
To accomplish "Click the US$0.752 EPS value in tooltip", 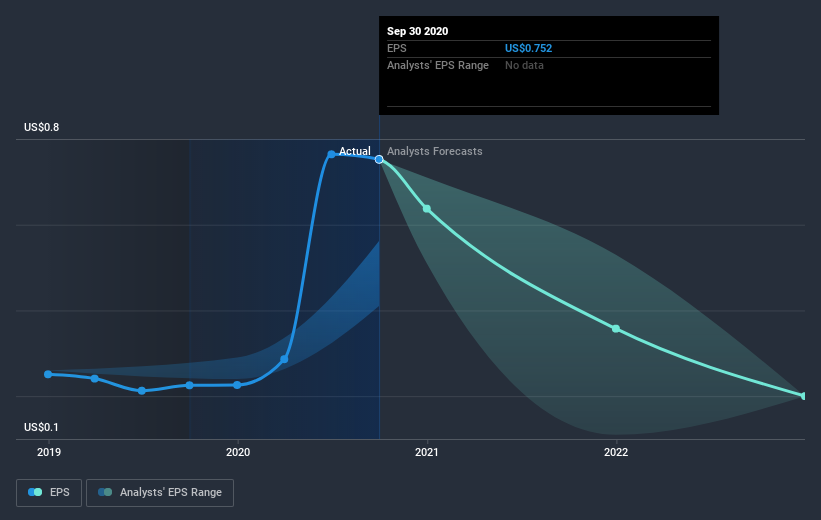I will pyautogui.click(x=528, y=48).
